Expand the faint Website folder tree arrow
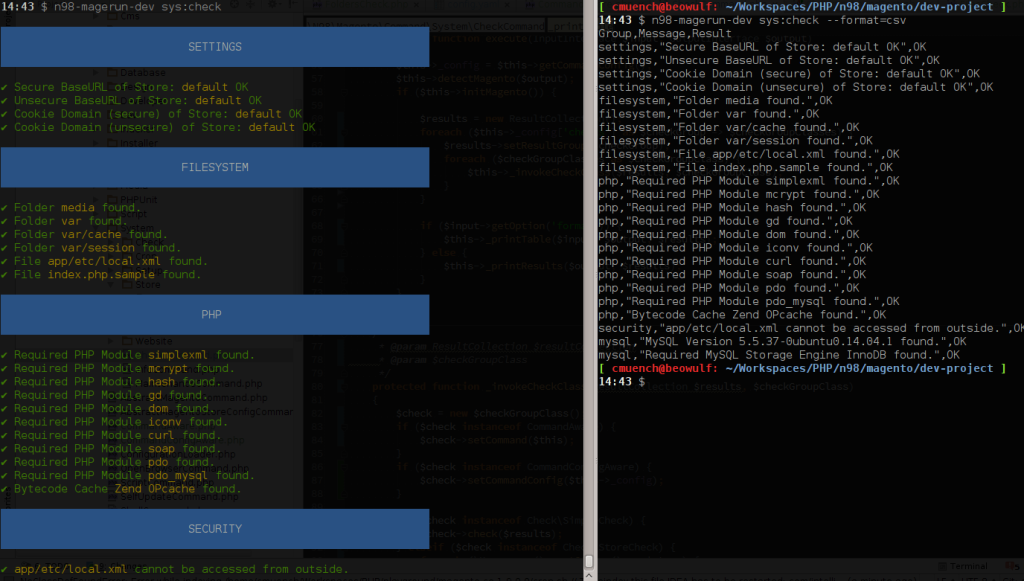 (x=110, y=341)
